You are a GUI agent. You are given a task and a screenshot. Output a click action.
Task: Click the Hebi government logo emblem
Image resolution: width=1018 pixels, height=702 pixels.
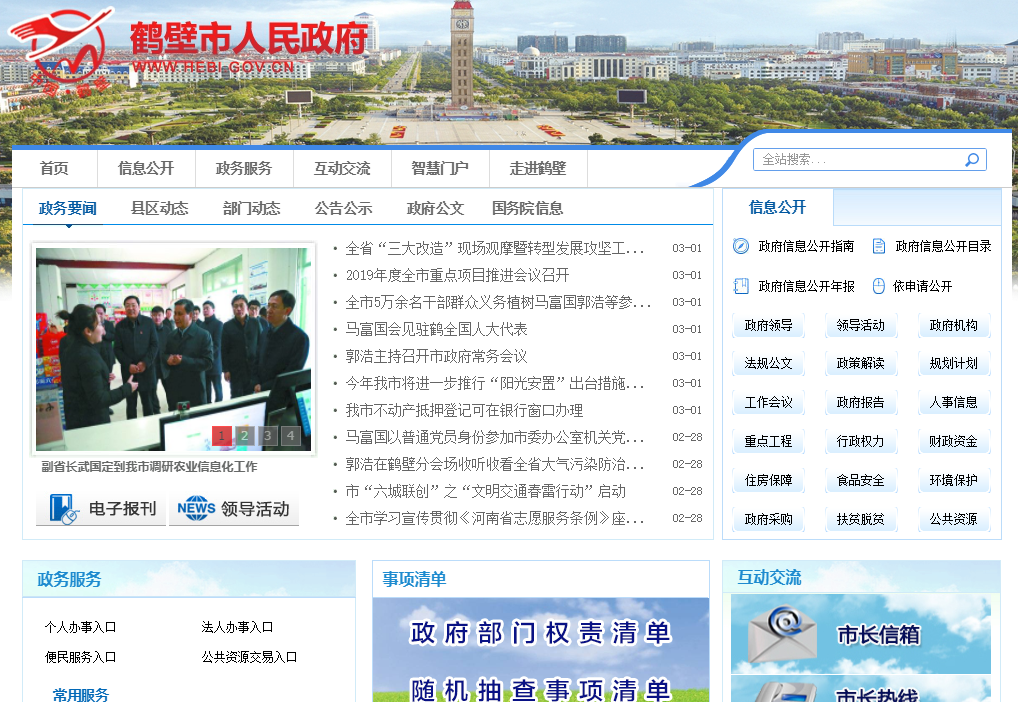(62, 51)
